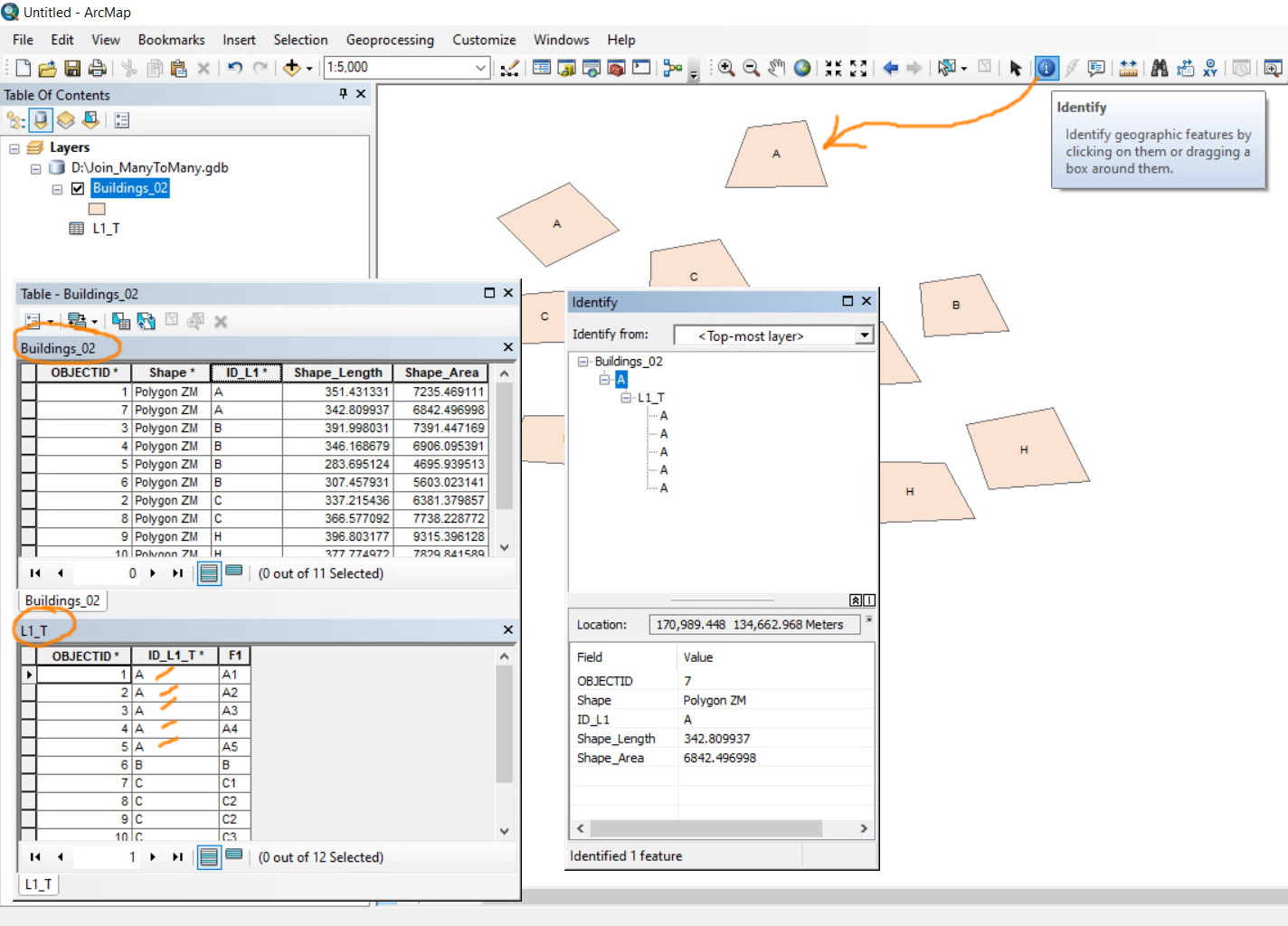The height and width of the screenshot is (926, 1288).
Task: Uncheck the Buildings_02 layer visibility checkbox
Action: [x=78, y=188]
